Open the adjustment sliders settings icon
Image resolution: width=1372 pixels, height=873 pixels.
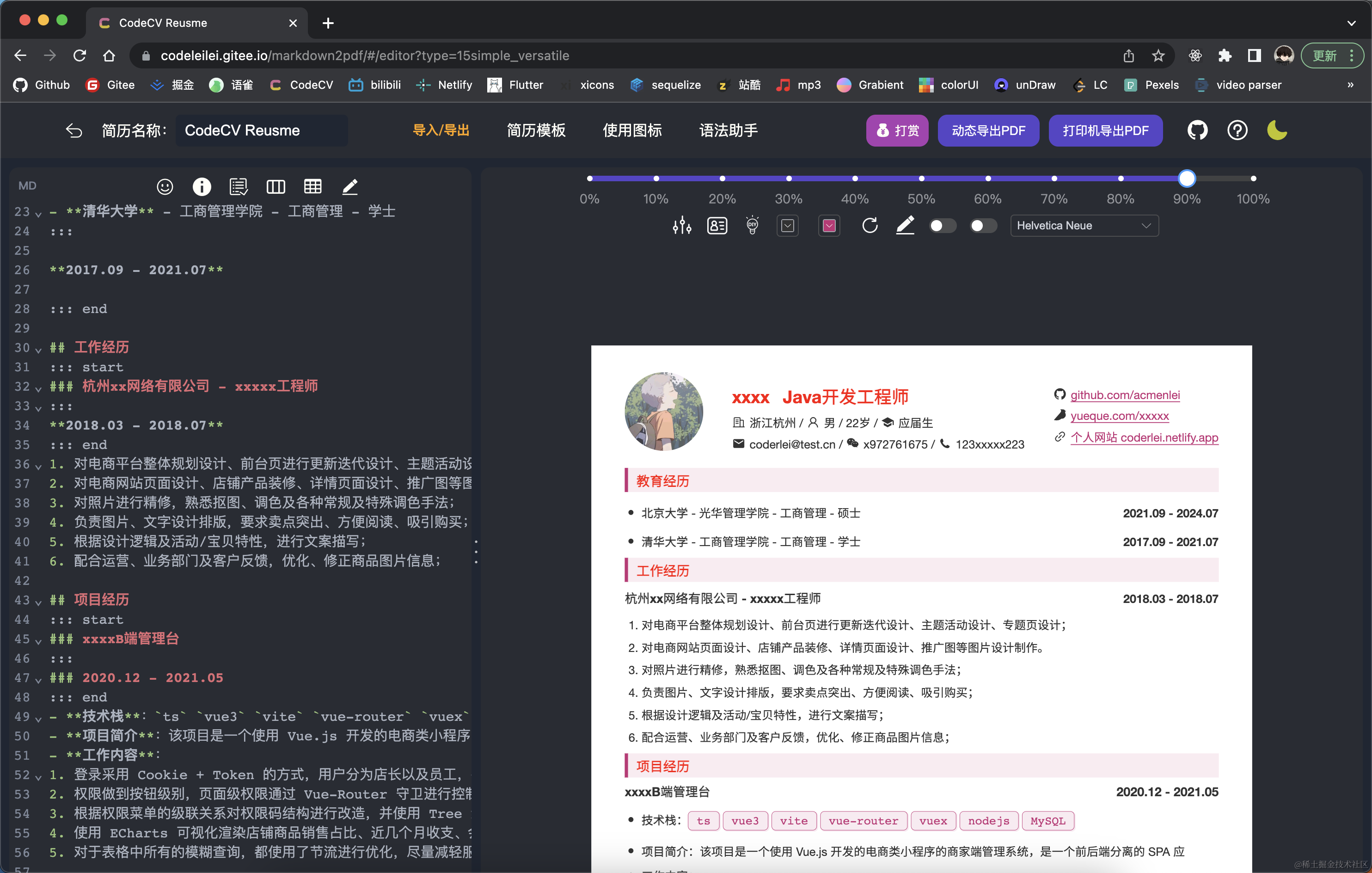pos(681,226)
